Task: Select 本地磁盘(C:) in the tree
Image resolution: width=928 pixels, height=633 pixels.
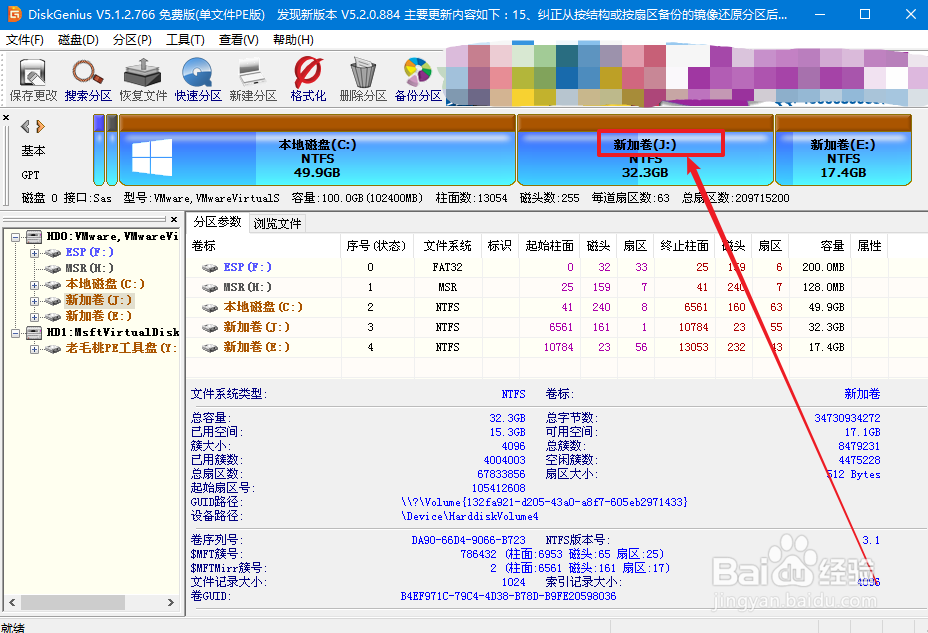Action: pyautogui.click(x=105, y=285)
